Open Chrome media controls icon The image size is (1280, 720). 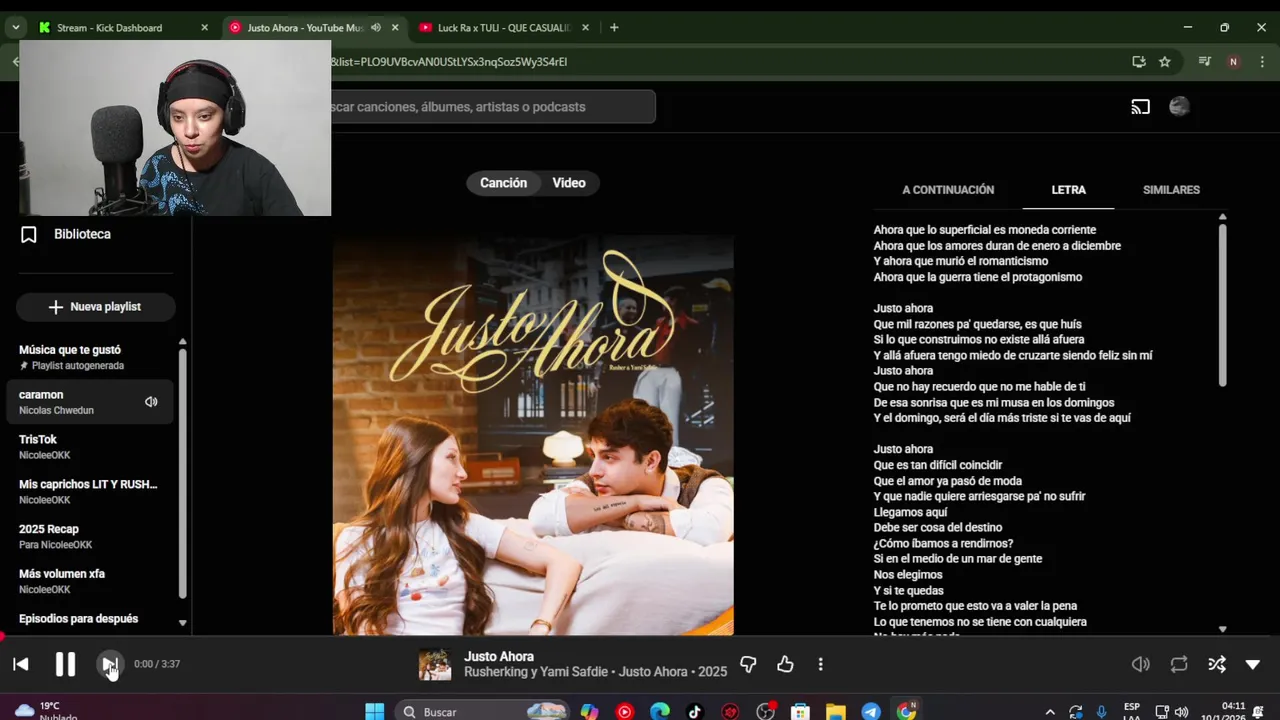(1205, 62)
